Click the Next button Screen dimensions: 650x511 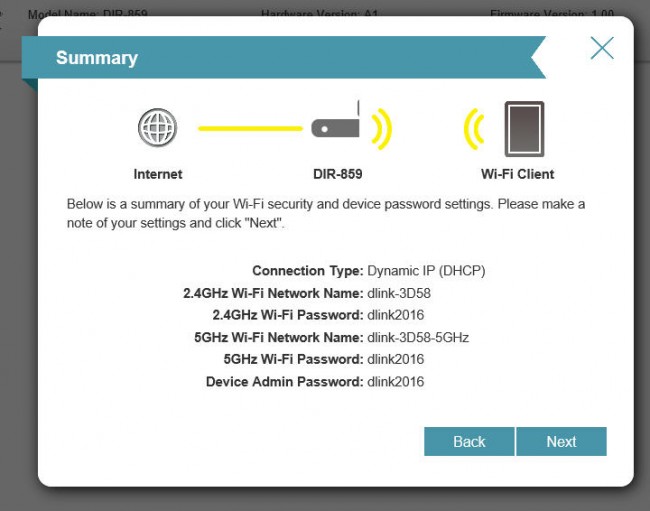click(561, 441)
